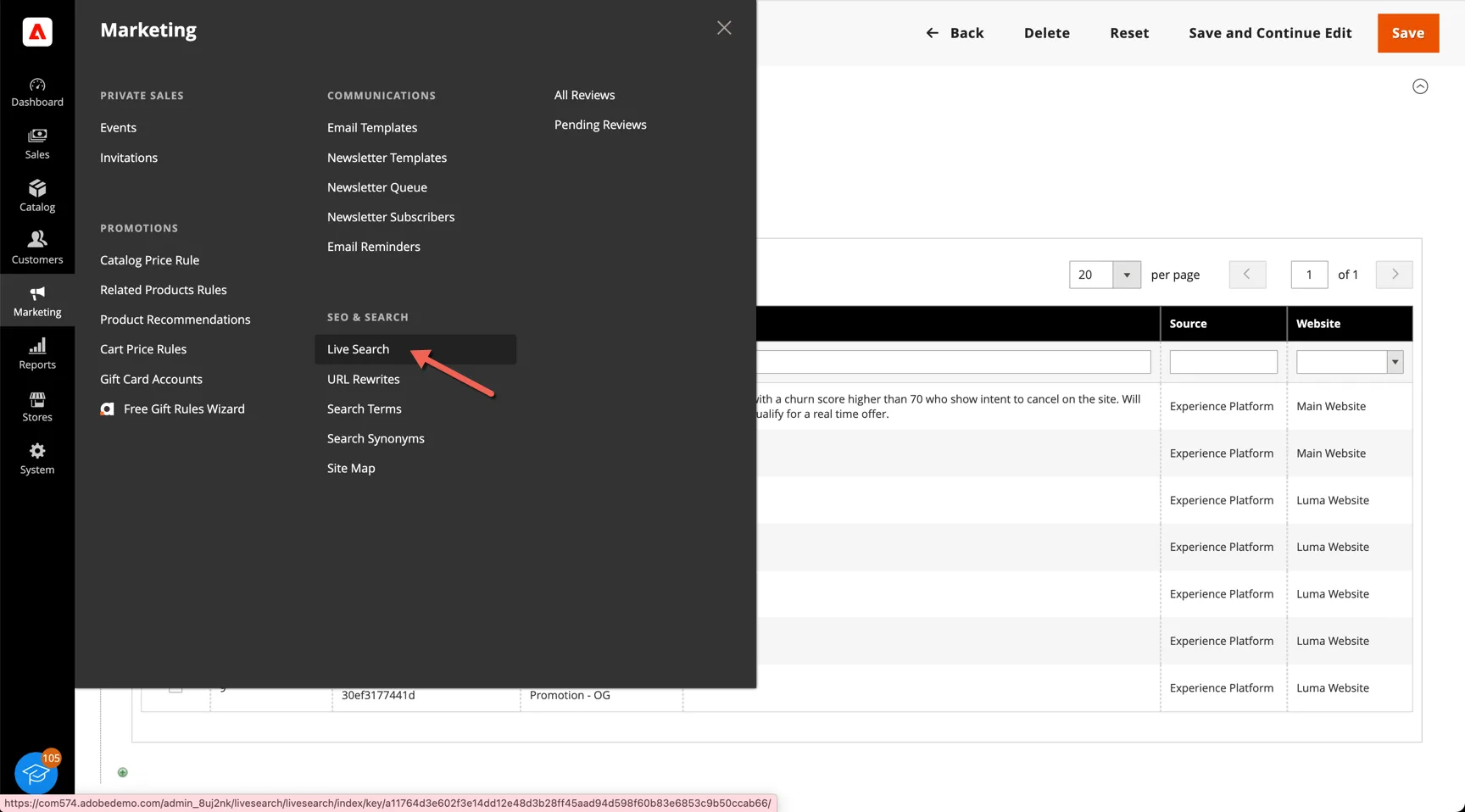Open Pending Reviews menu item

(600, 125)
